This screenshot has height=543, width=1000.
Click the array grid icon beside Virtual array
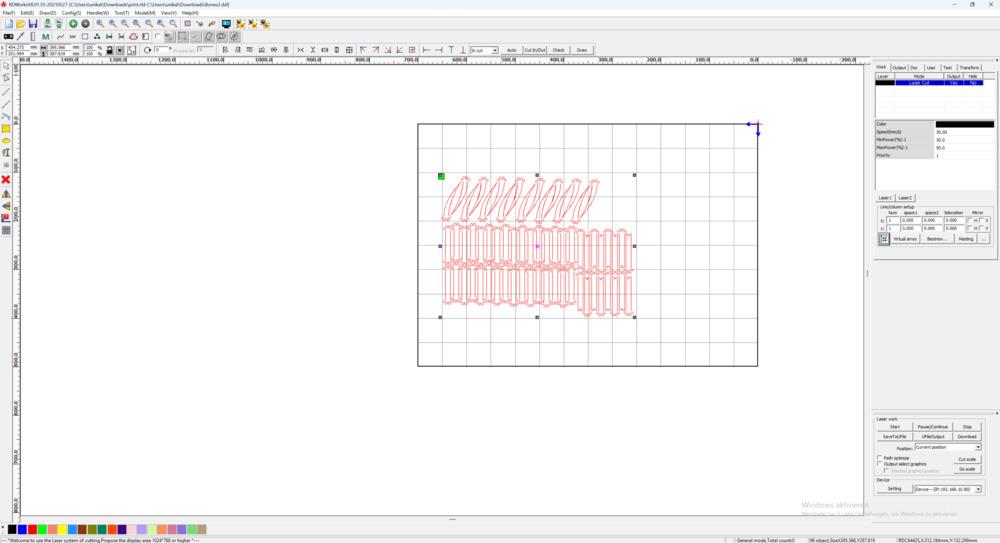pyautogui.click(x=884, y=239)
